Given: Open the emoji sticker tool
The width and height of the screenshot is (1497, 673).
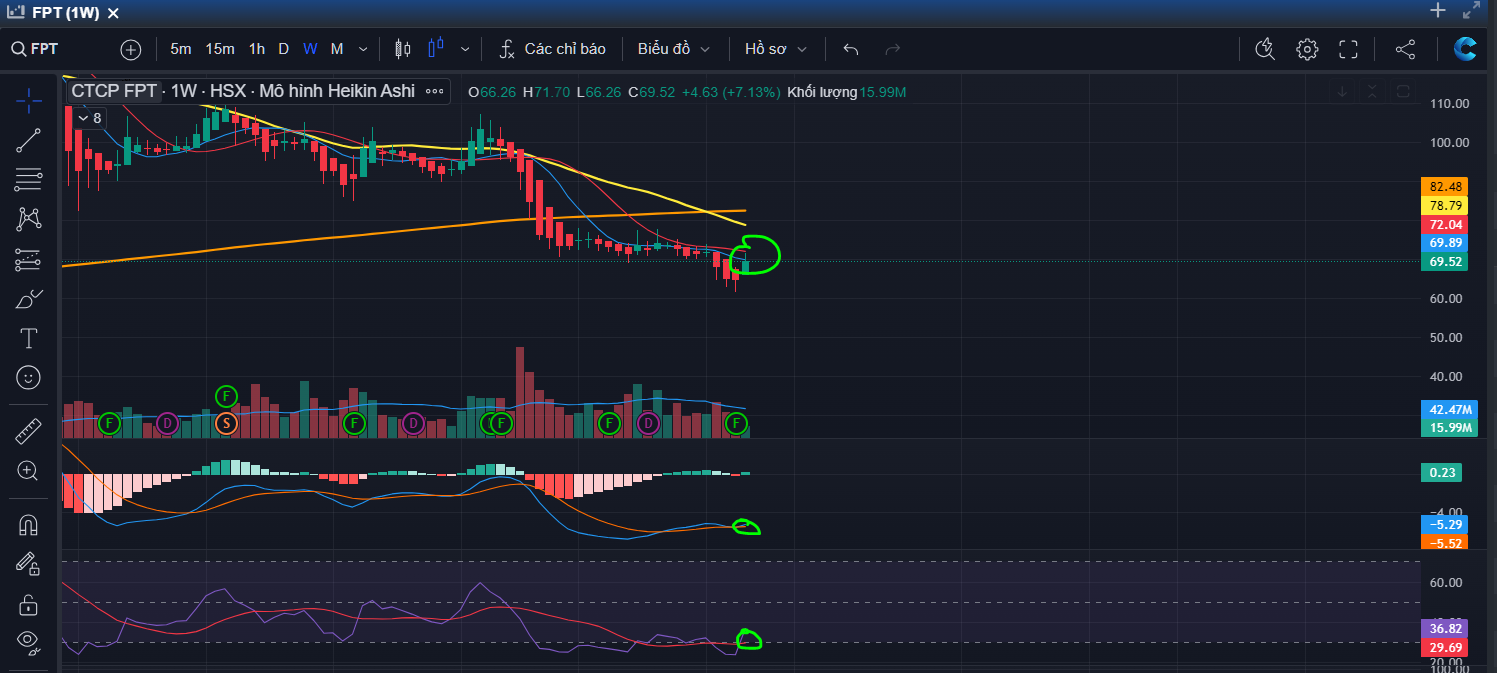Looking at the screenshot, I should click(29, 378).
